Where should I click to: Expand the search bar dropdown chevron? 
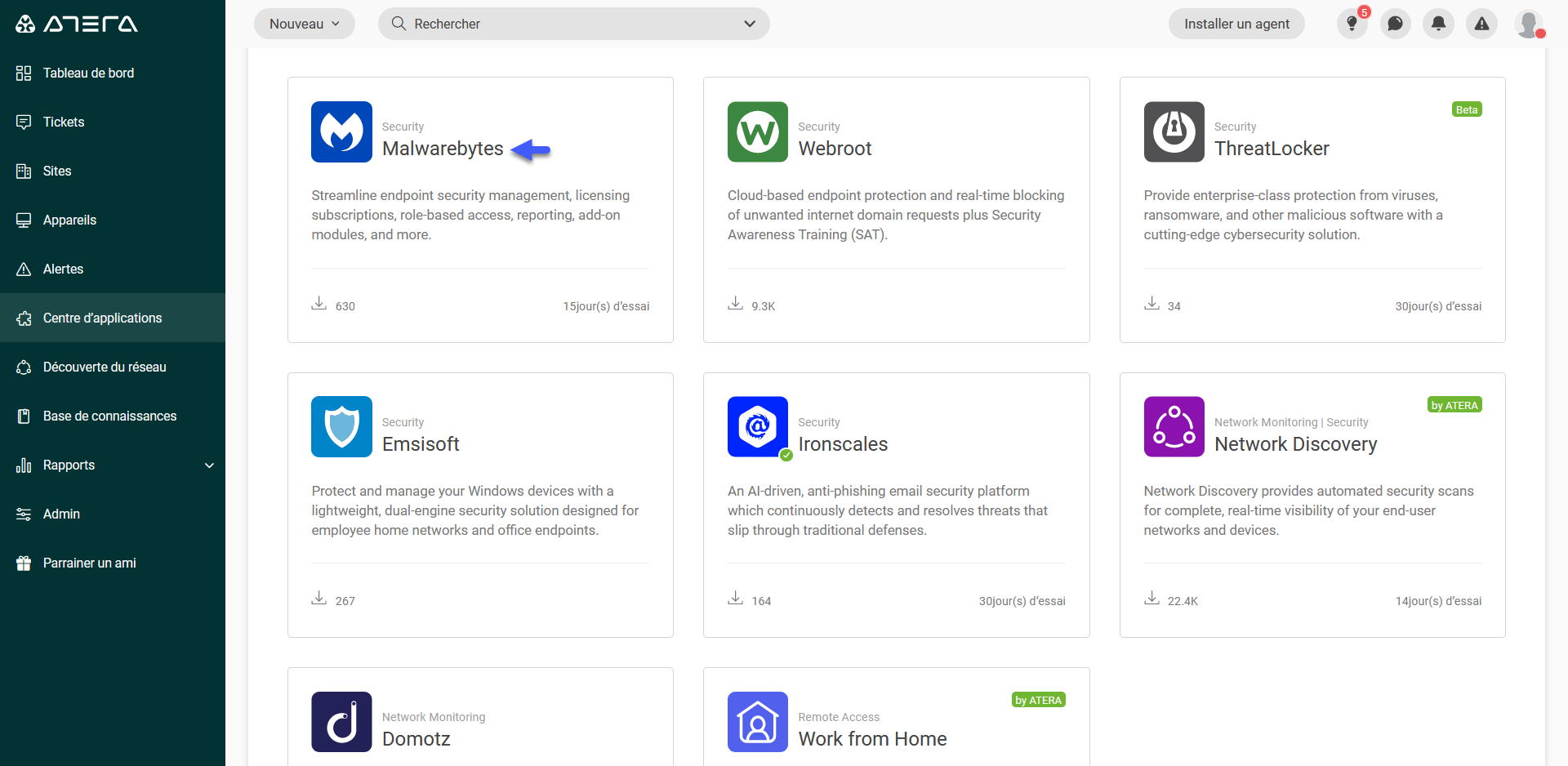coord(750,24)
